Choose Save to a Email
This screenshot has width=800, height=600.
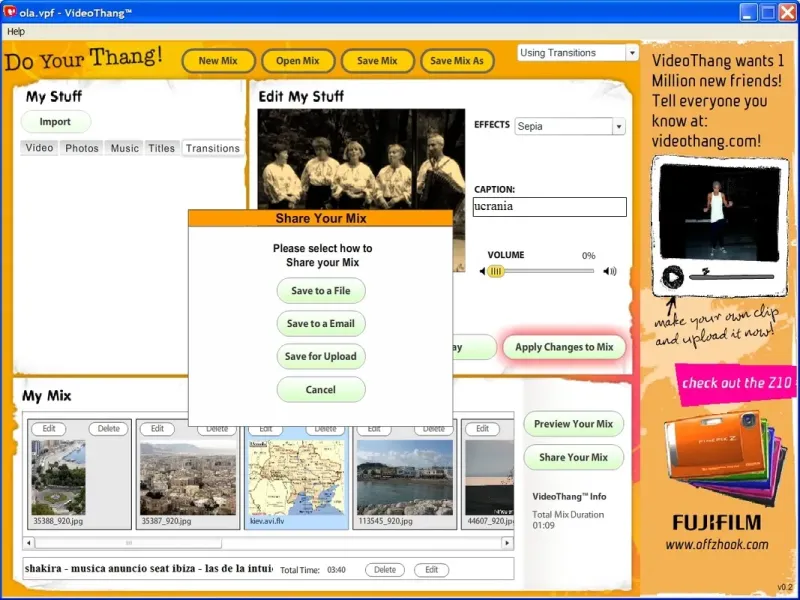pos(321,323)
